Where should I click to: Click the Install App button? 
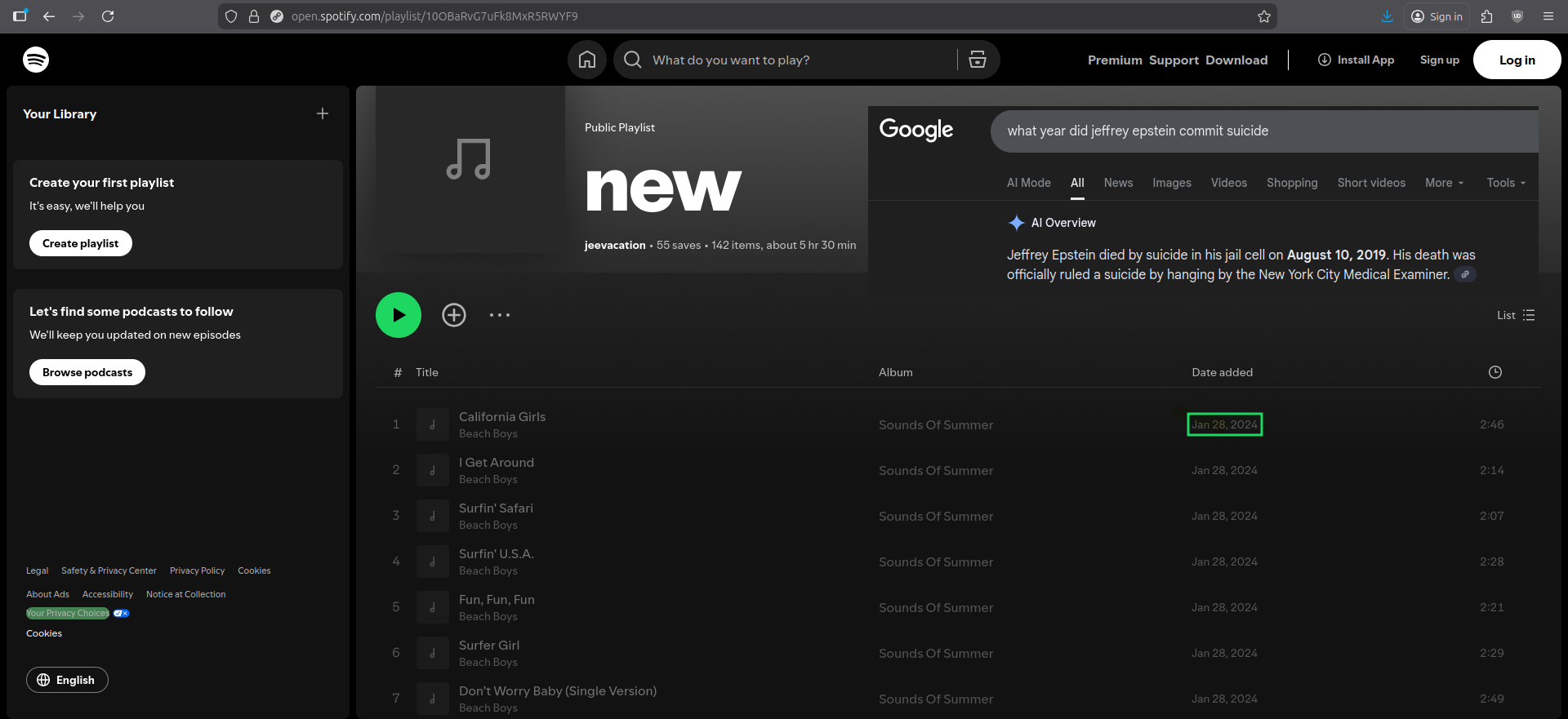pos(1356,60)
